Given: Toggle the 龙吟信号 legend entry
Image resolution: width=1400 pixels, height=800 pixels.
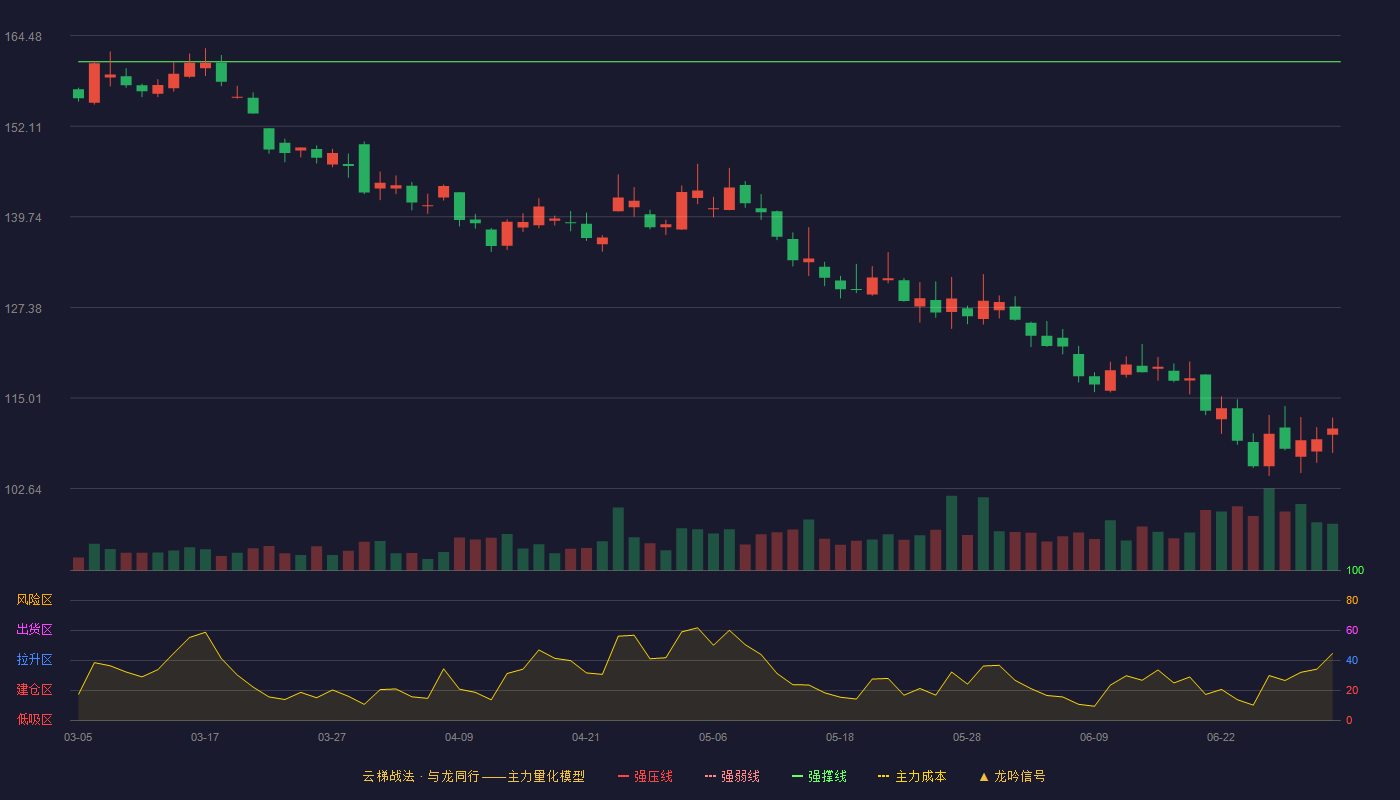Looking at the screenshot, I should point(1012,776).
